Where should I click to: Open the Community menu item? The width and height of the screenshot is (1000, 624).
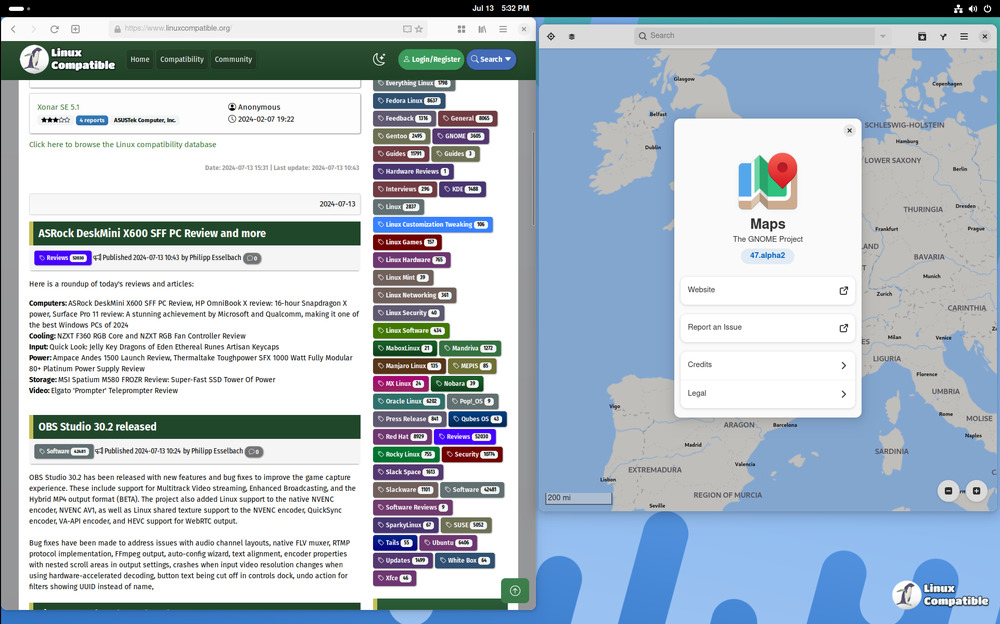click(233, 59)
